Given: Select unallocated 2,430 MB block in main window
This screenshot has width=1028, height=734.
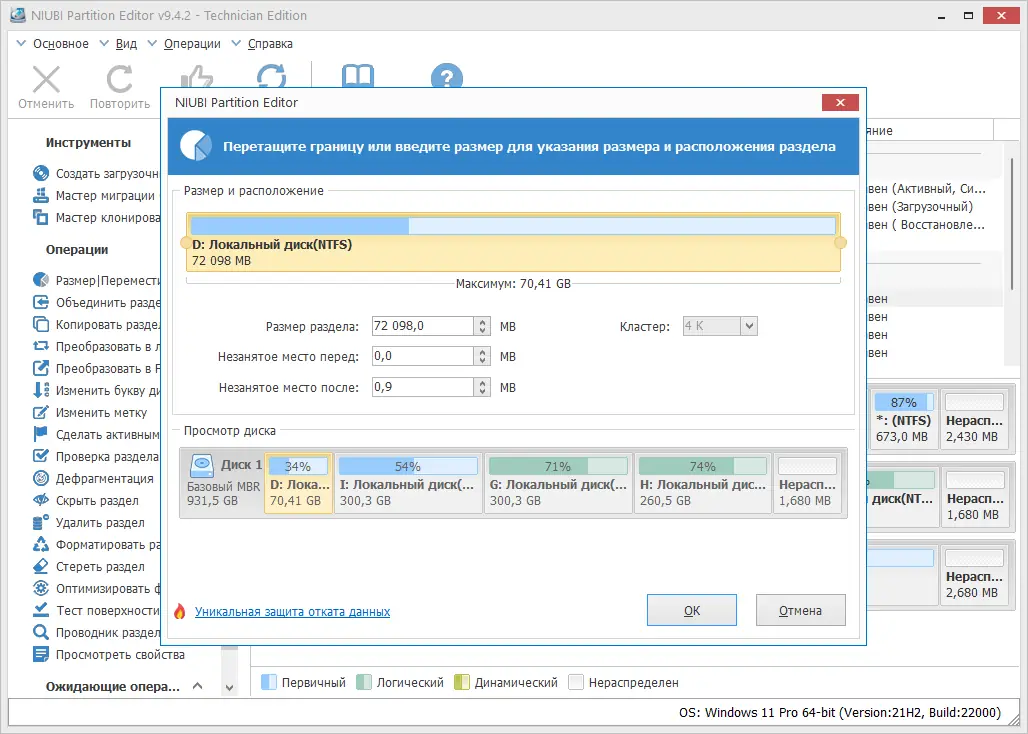Looking at the screenshot, I should pyautogui.click(x=974, y=419).
